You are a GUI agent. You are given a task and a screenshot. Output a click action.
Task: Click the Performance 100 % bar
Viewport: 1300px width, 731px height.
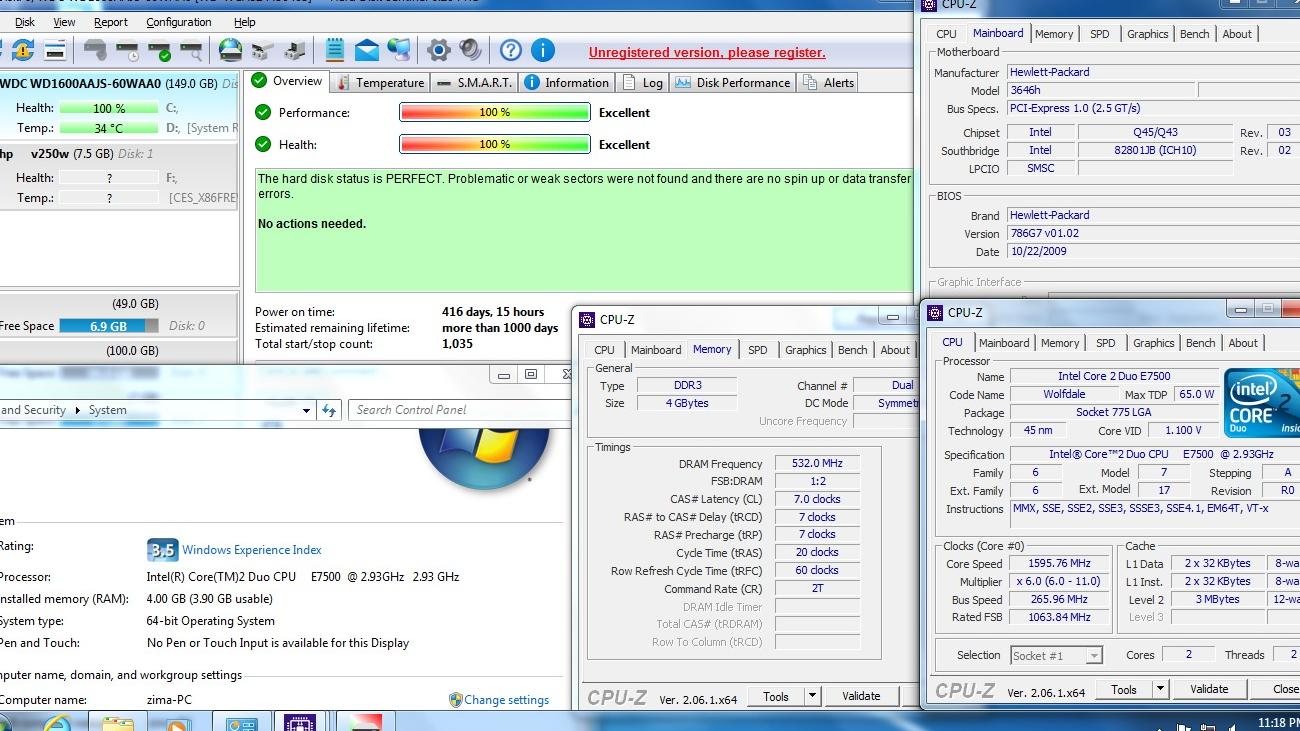pyautogui.click(x=495, y=113)
